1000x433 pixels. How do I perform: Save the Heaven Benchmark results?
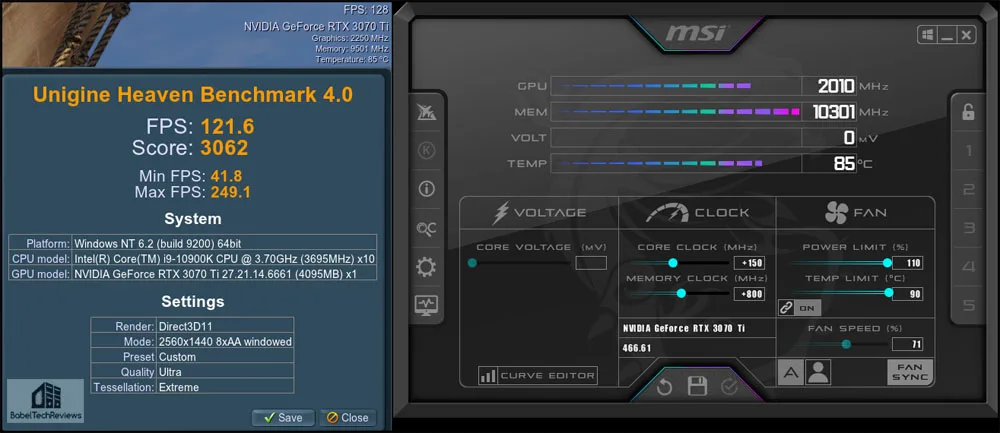(x=283, y=418)
